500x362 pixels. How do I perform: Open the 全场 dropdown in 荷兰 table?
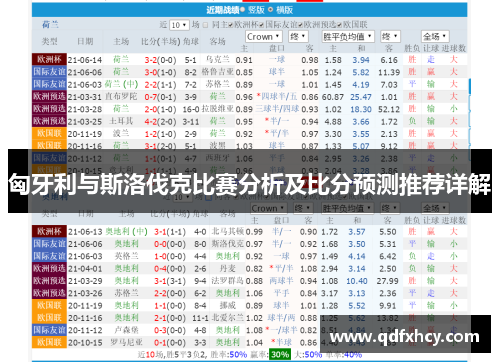pos(435,36)
